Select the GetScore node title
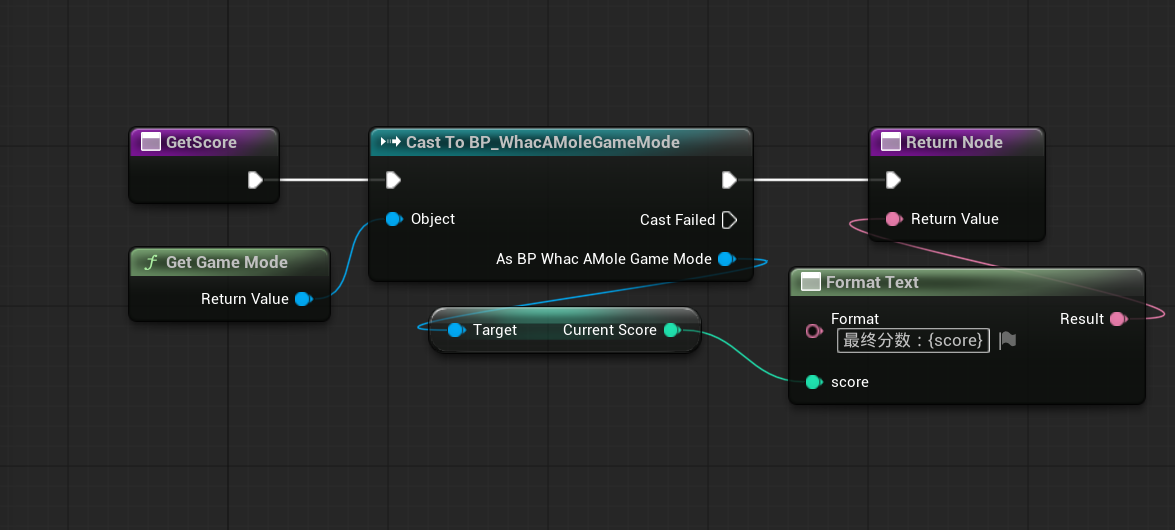 [201, 142]
